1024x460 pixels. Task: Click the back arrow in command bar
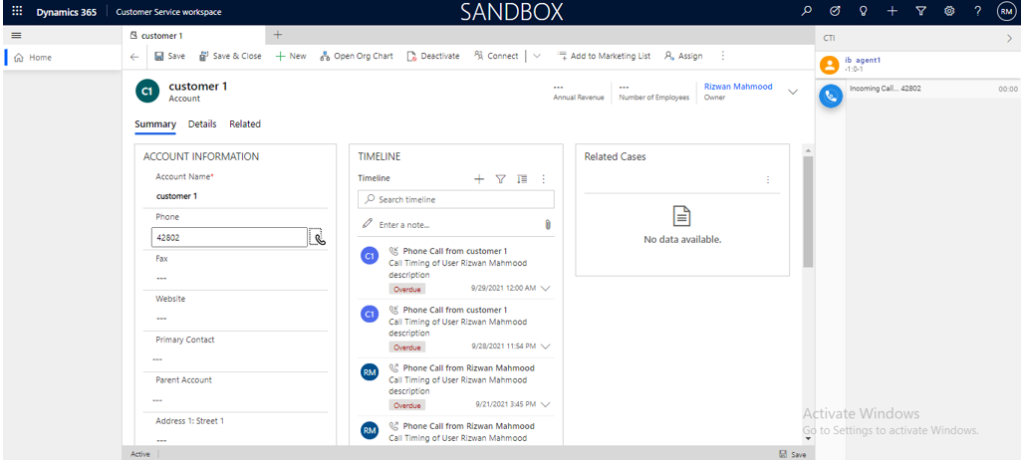135,57
